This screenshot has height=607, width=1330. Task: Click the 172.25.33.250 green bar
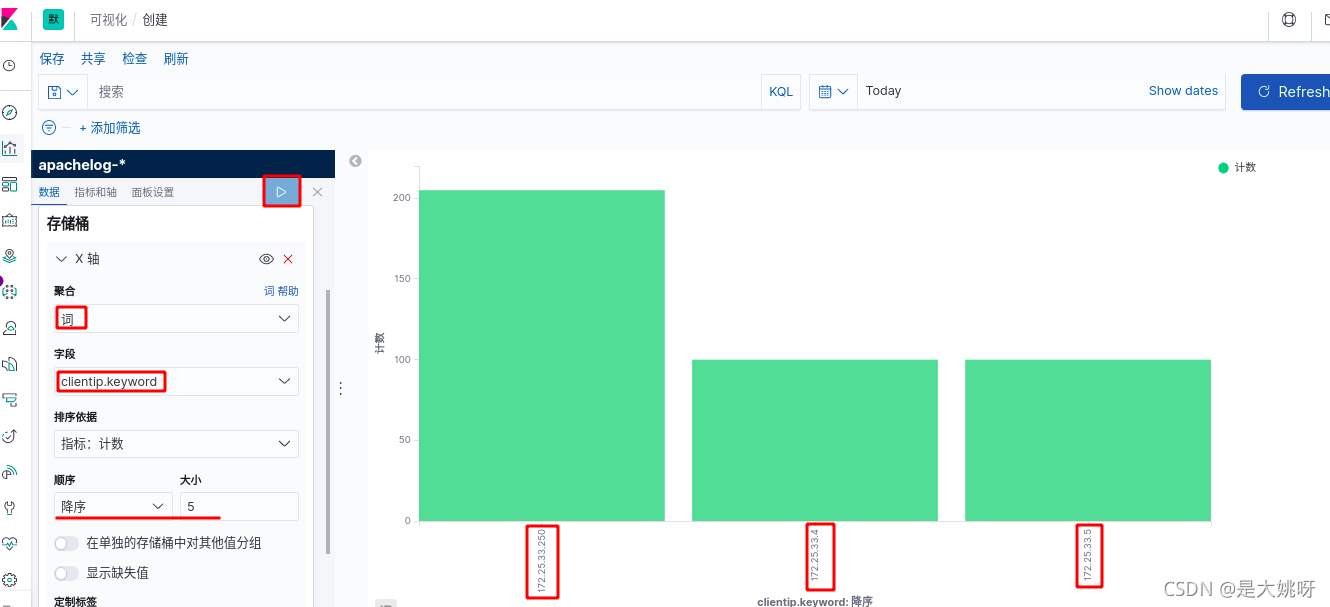coord(542,355)
